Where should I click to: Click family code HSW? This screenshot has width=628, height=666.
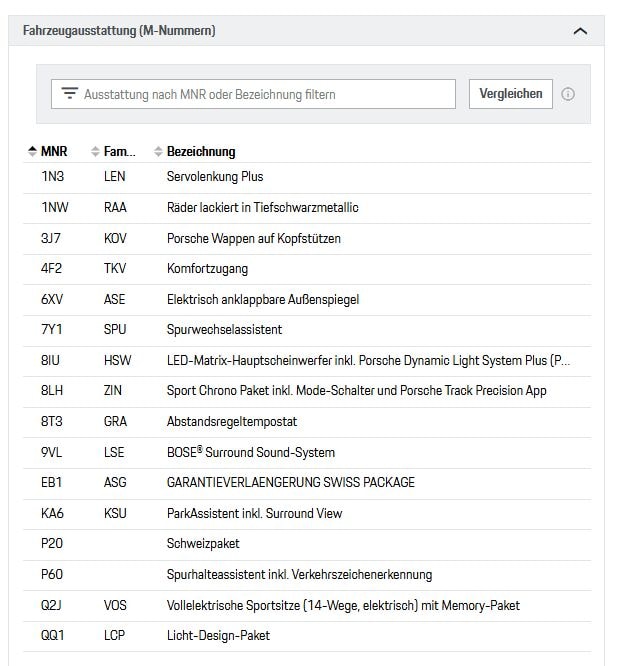[x=117, y=361]
